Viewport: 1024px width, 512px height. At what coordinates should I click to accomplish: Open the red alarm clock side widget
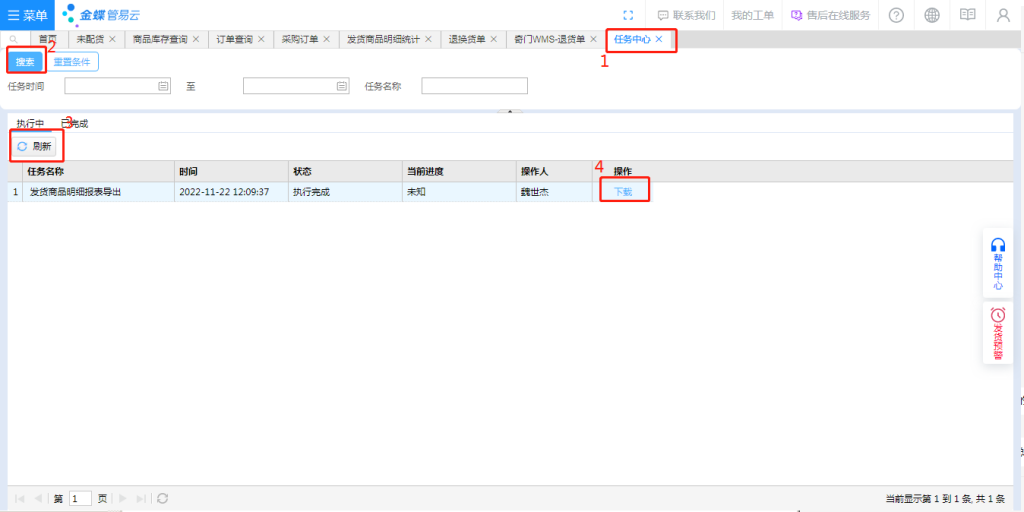998,333
